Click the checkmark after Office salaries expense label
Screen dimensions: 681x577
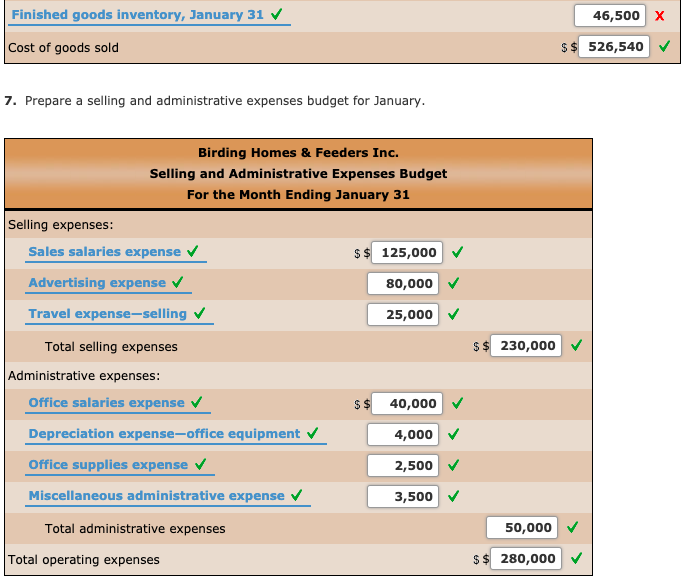(197, 402)
